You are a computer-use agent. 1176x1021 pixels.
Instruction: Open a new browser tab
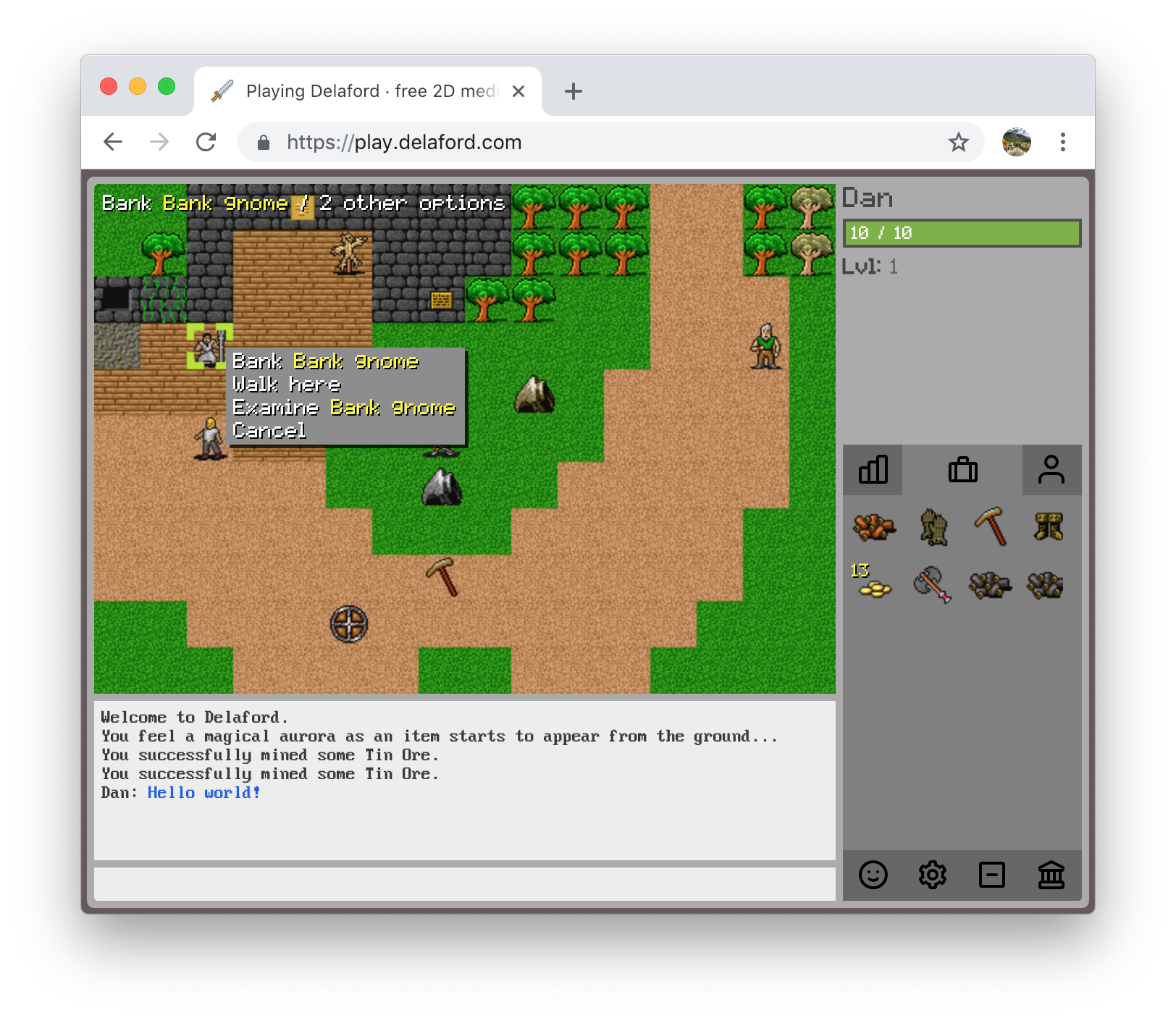tap(574, 91)
